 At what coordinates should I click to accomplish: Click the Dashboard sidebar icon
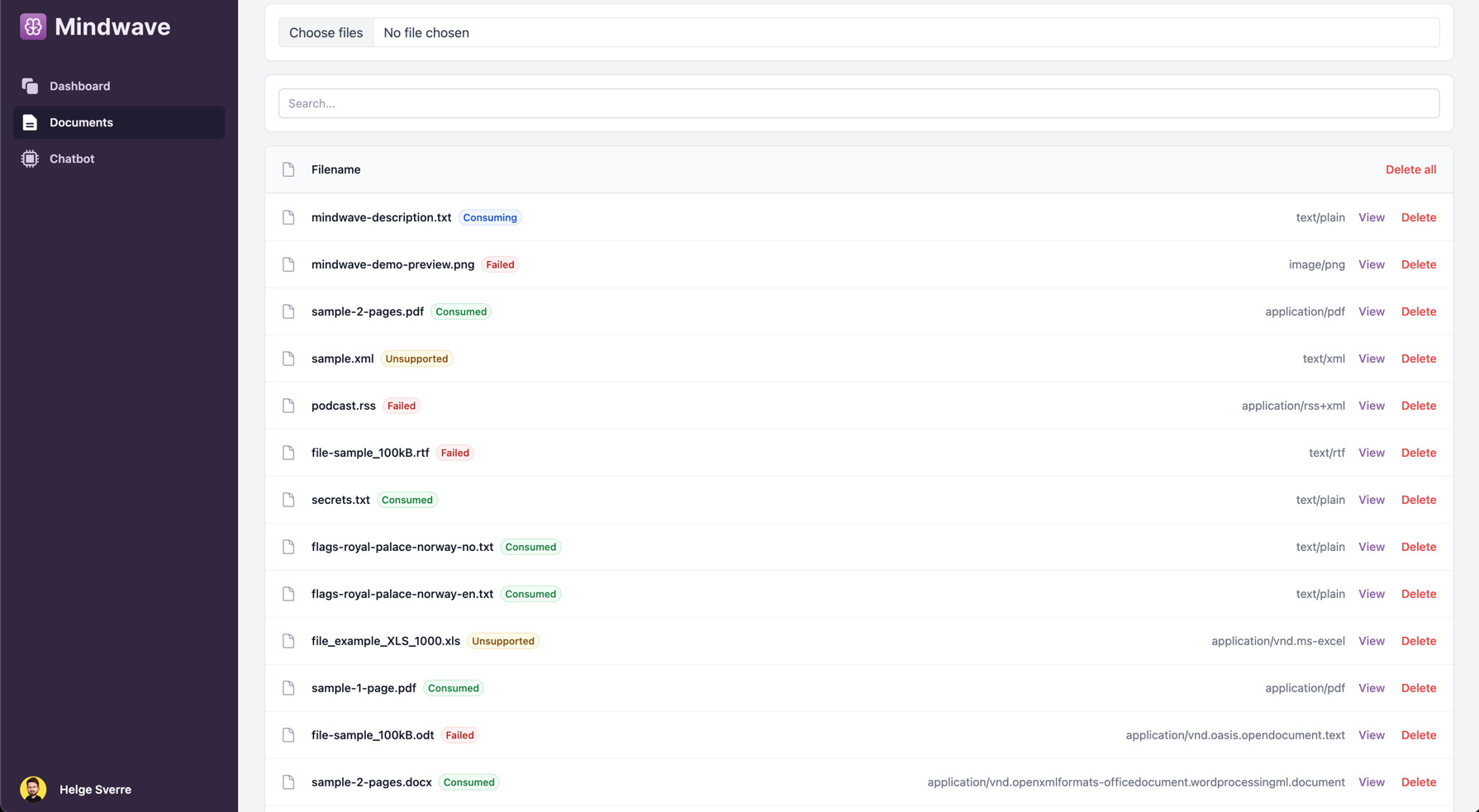click(30, 86)
